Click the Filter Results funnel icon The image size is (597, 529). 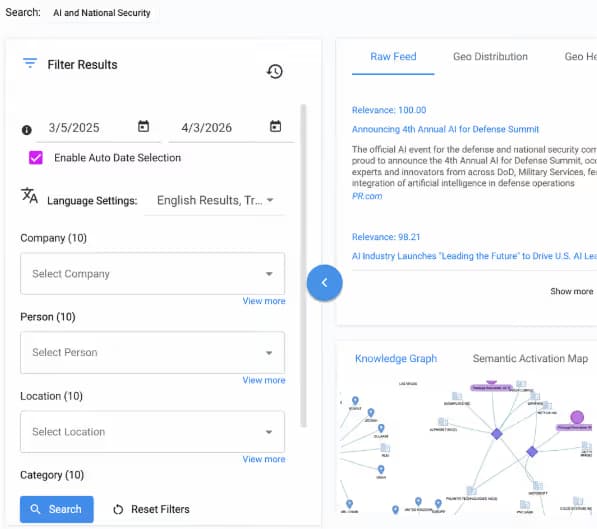(30, 63)
